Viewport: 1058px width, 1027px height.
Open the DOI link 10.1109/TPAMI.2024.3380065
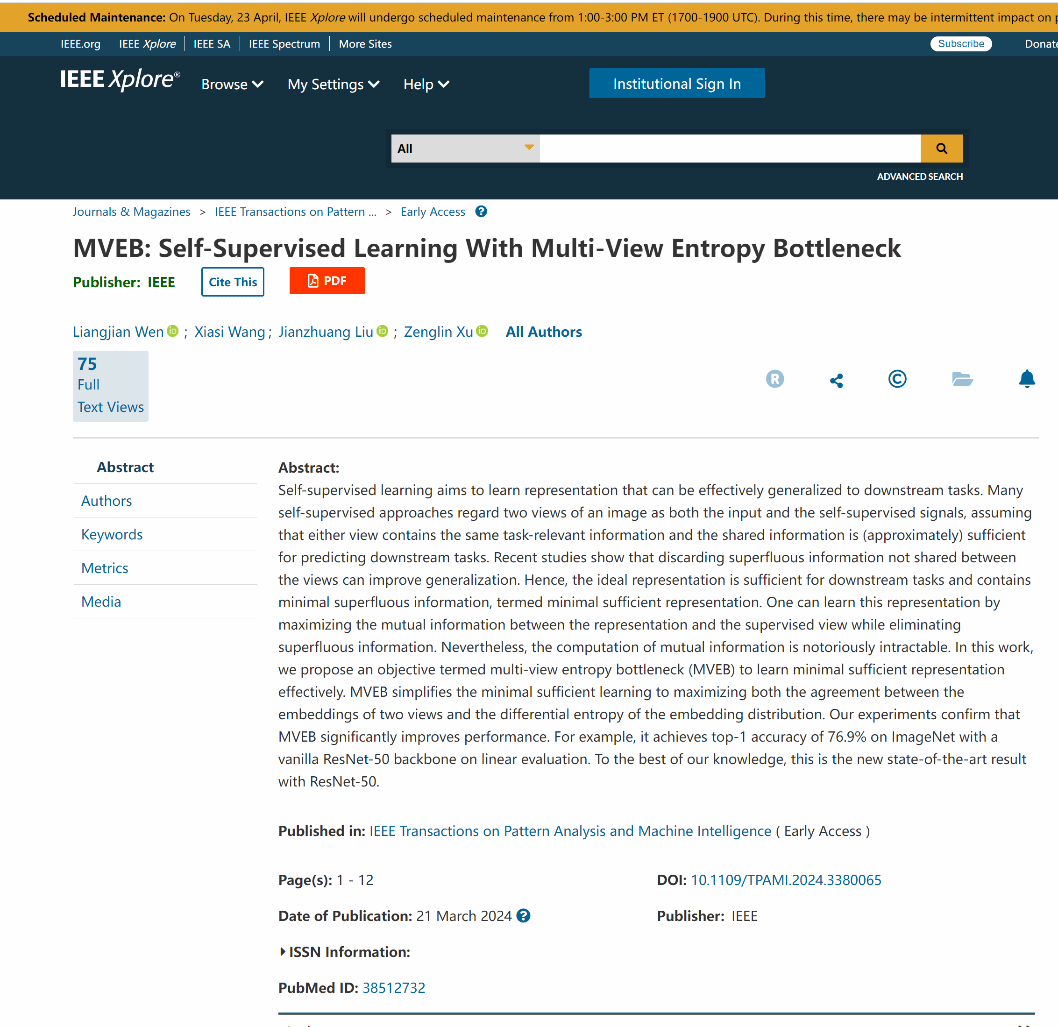click(786, 880)
